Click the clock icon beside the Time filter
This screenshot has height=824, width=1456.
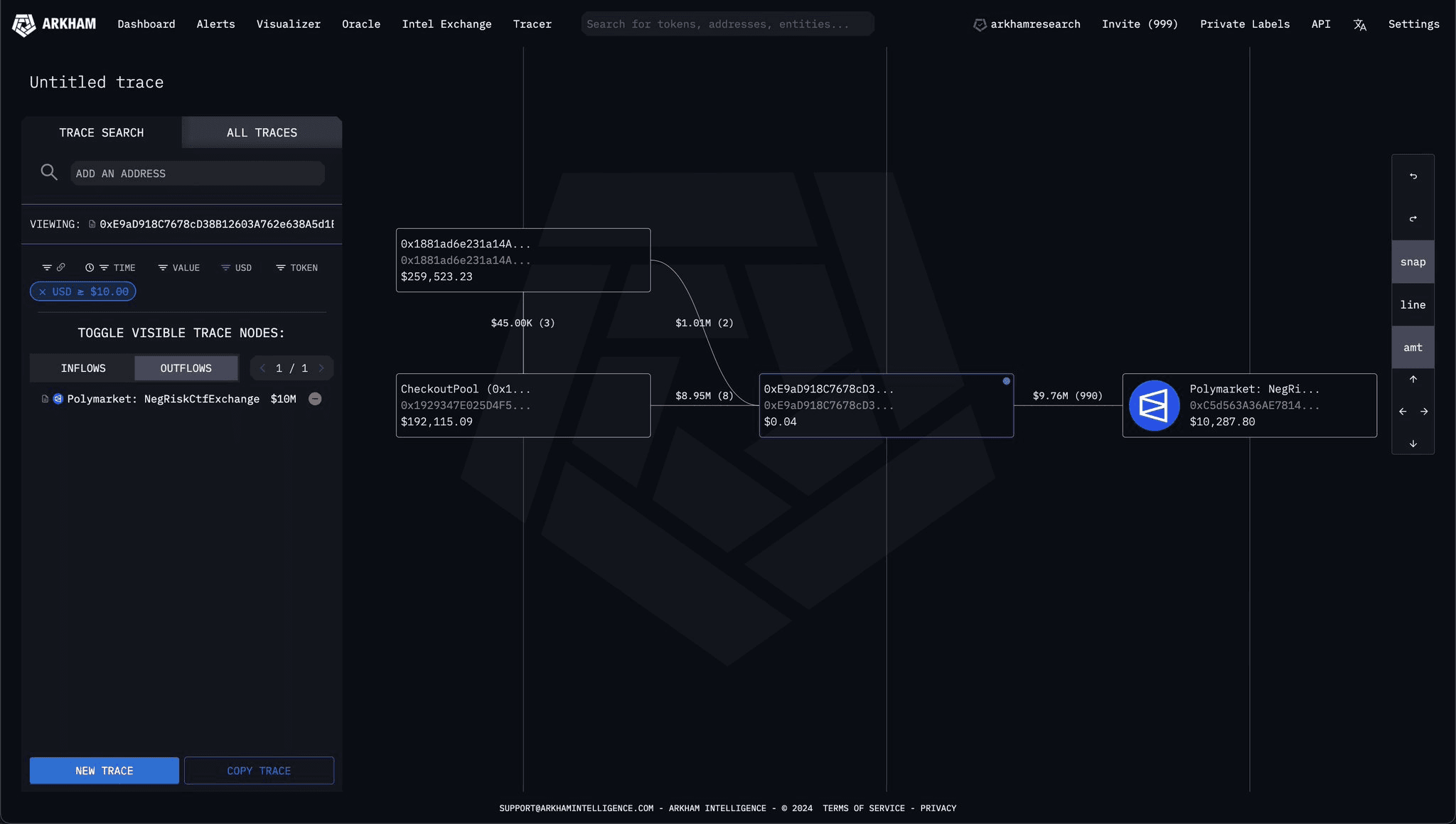pyautogui.click(x=90, y=267)
